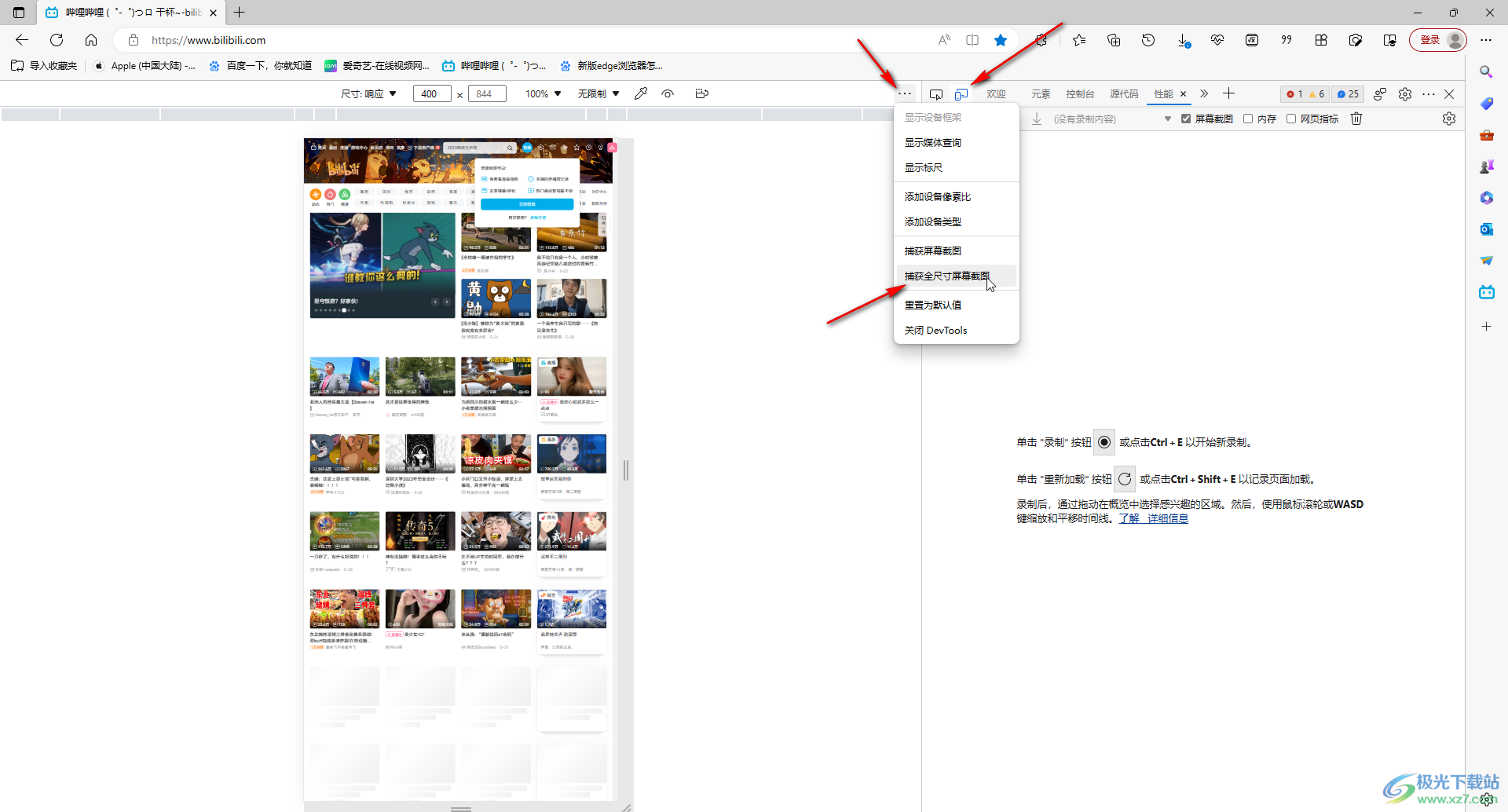Viewport: 1508px width, 812px height.
Task: Click the 登录 sign-in button
Action: tap(1437, 40)
